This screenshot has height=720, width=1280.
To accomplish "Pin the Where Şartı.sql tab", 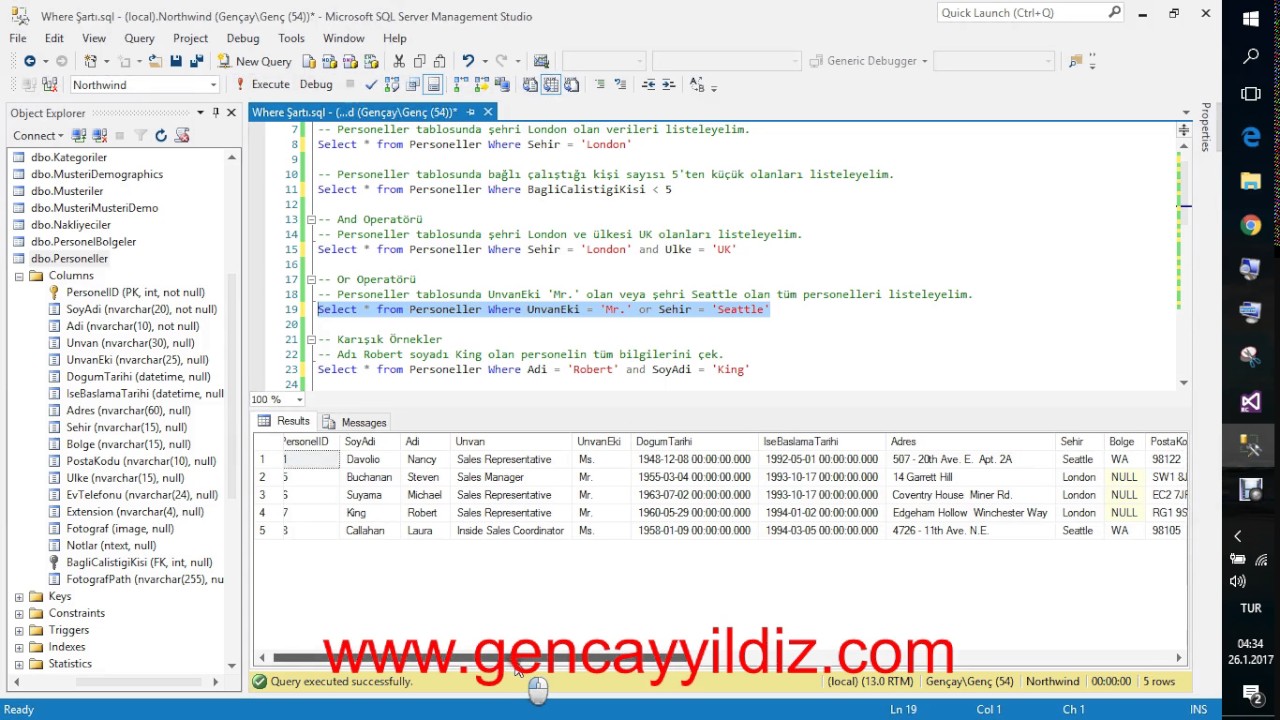I will pyautogui.click(x=470, y=112).
